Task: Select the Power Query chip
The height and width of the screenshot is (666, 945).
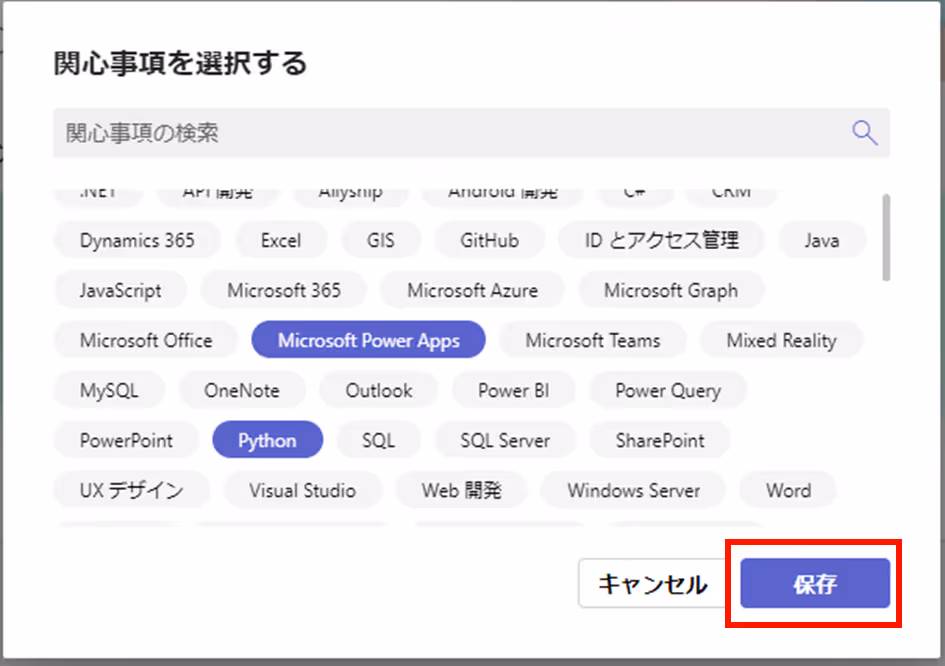Action: [668, 390]
